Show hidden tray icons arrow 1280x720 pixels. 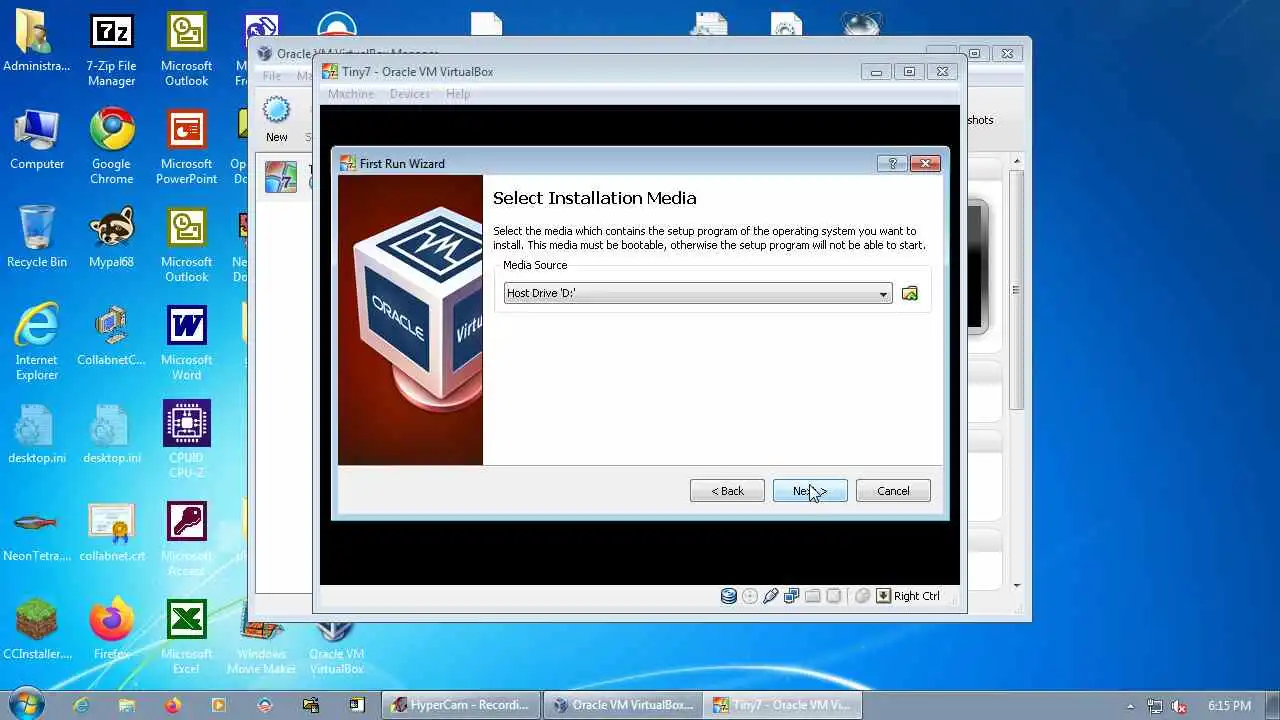point(1131,706)
